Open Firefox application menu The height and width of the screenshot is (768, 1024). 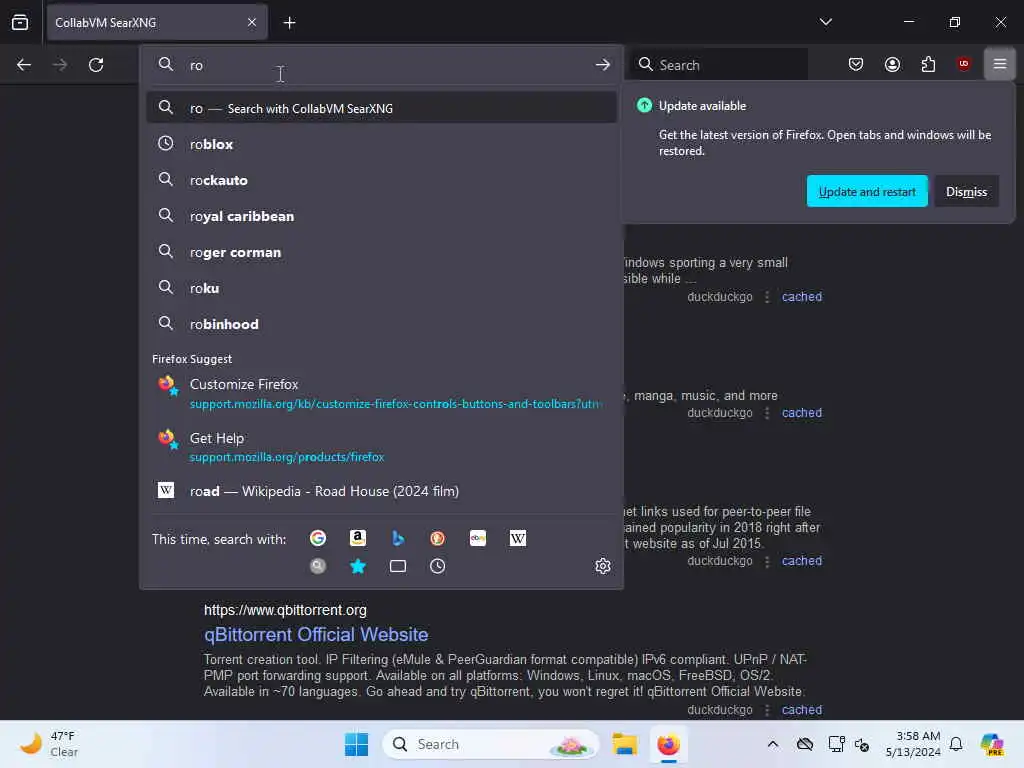[1000, 64]
